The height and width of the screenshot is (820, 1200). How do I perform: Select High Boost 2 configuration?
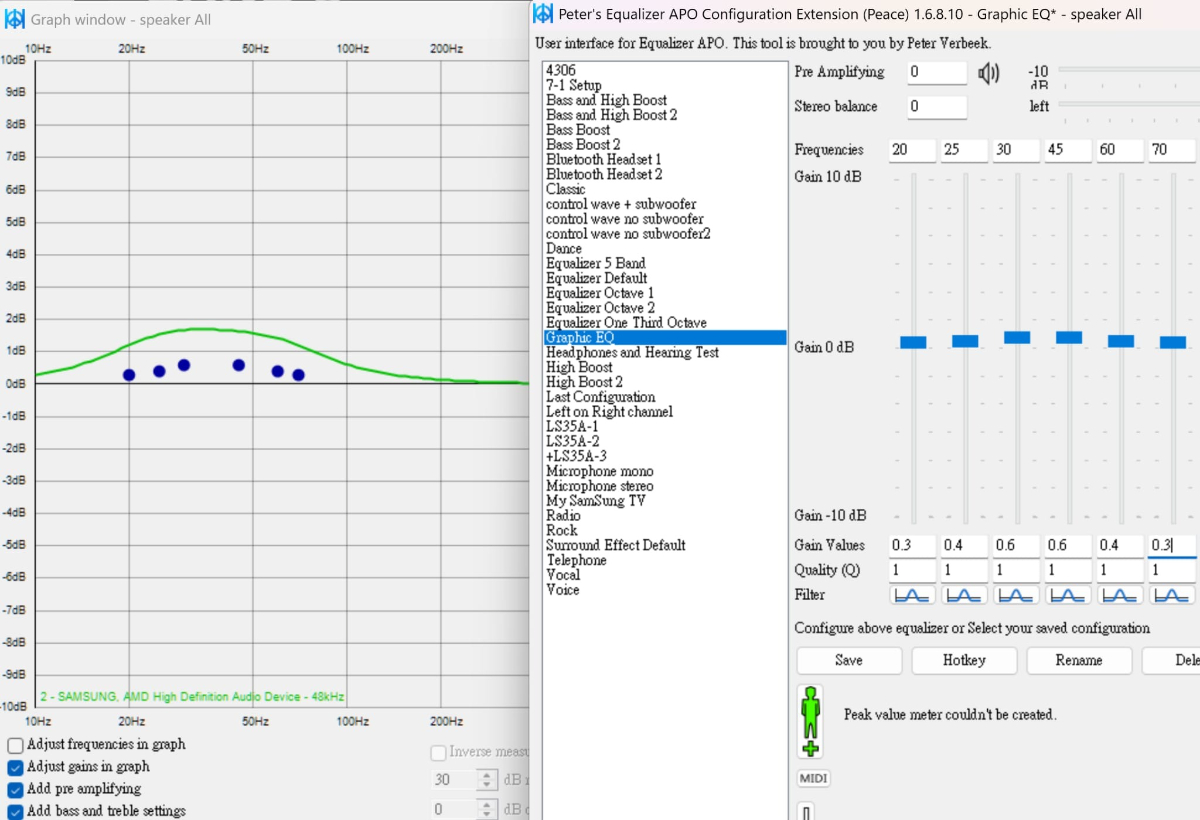(x=584, y=382)
